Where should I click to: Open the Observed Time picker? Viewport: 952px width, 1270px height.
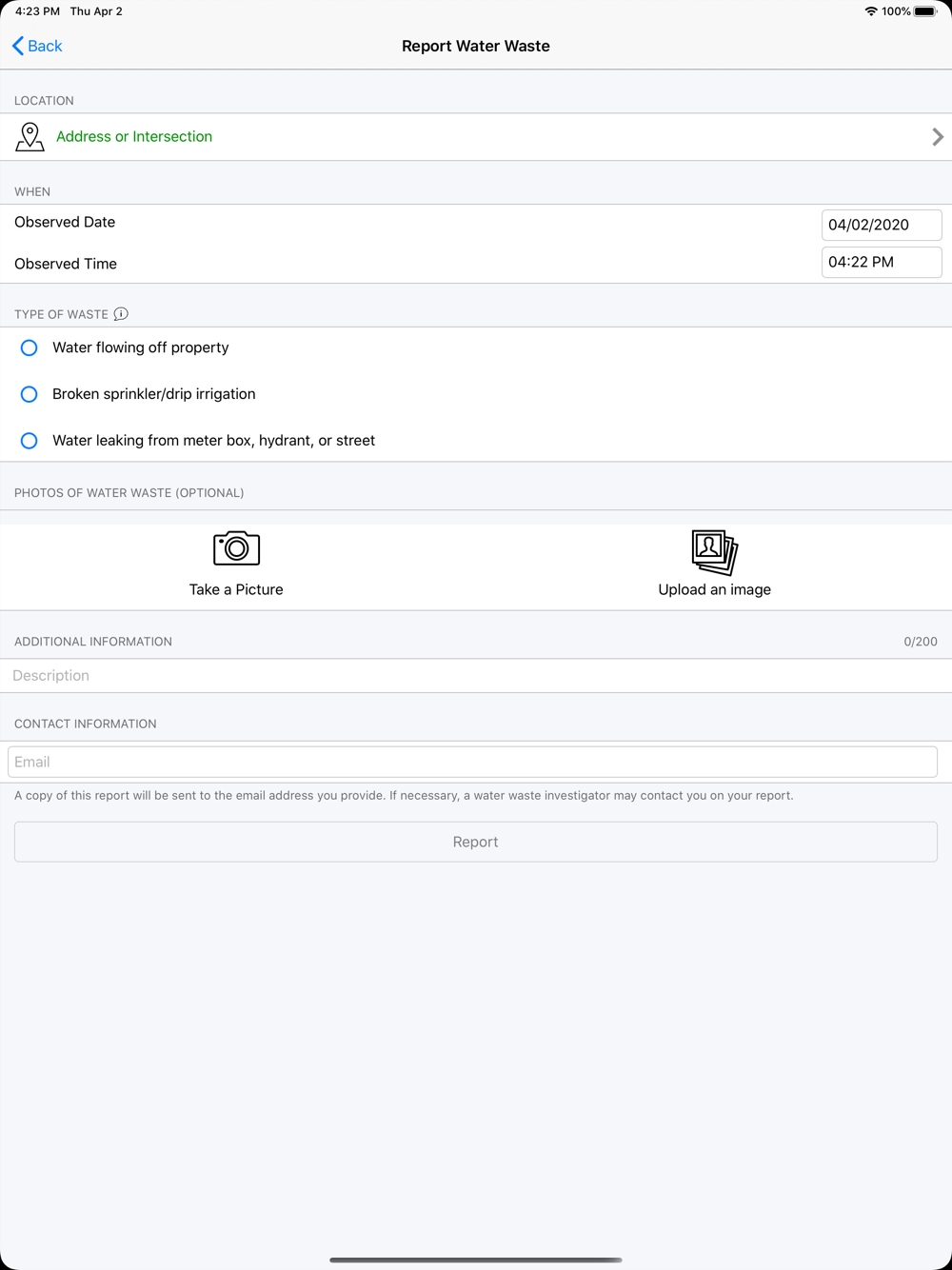pyautogui.click(x=881, y=262)
